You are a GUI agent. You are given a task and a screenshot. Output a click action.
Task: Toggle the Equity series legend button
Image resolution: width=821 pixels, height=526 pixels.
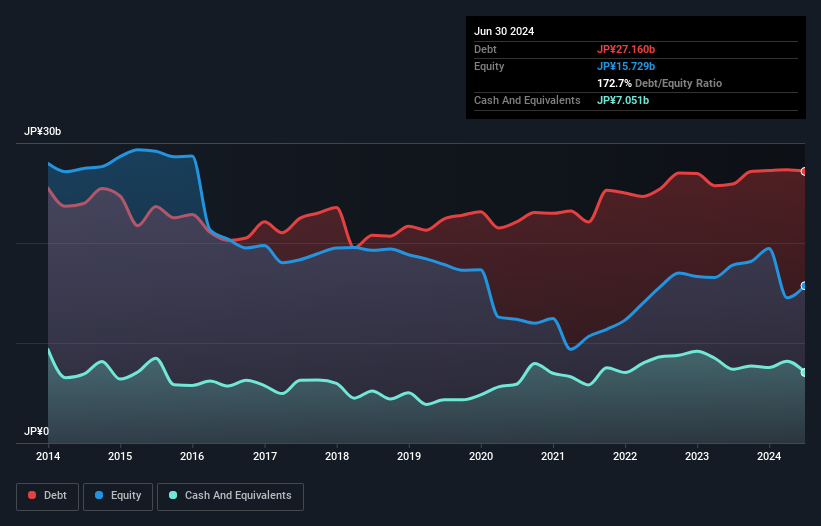(x=118, y=496)
